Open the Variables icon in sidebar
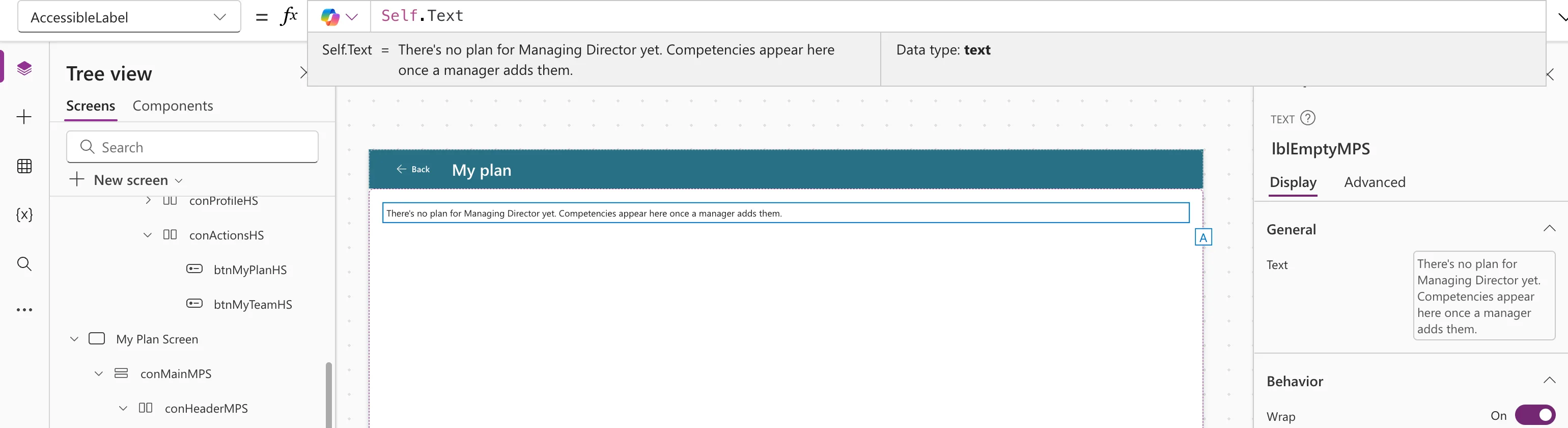Viewport: 1568px width, 428px height. pyautogui.click(x=24, y=215)
